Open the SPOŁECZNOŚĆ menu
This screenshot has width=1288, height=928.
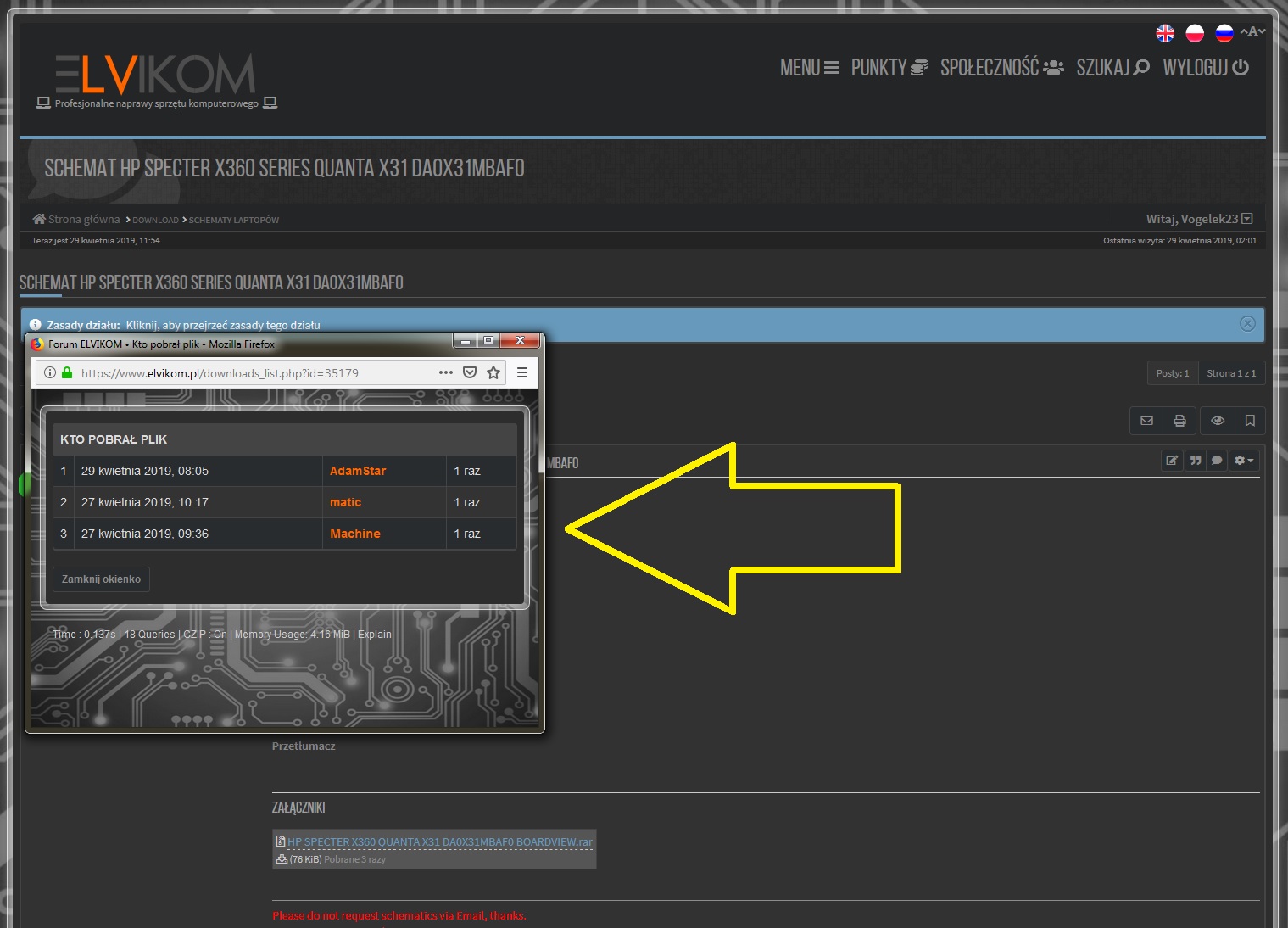pyautogui.click(x=1001, y=68)
